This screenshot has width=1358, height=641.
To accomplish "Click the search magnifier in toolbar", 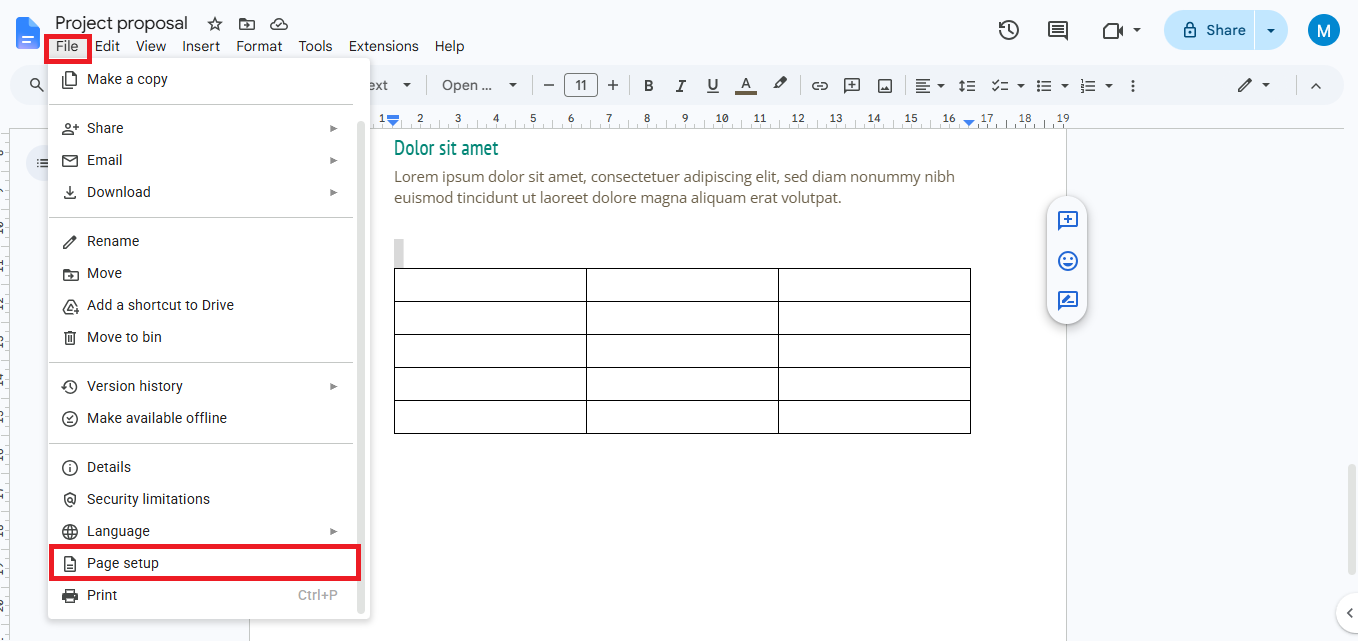I will coord(37,86).
